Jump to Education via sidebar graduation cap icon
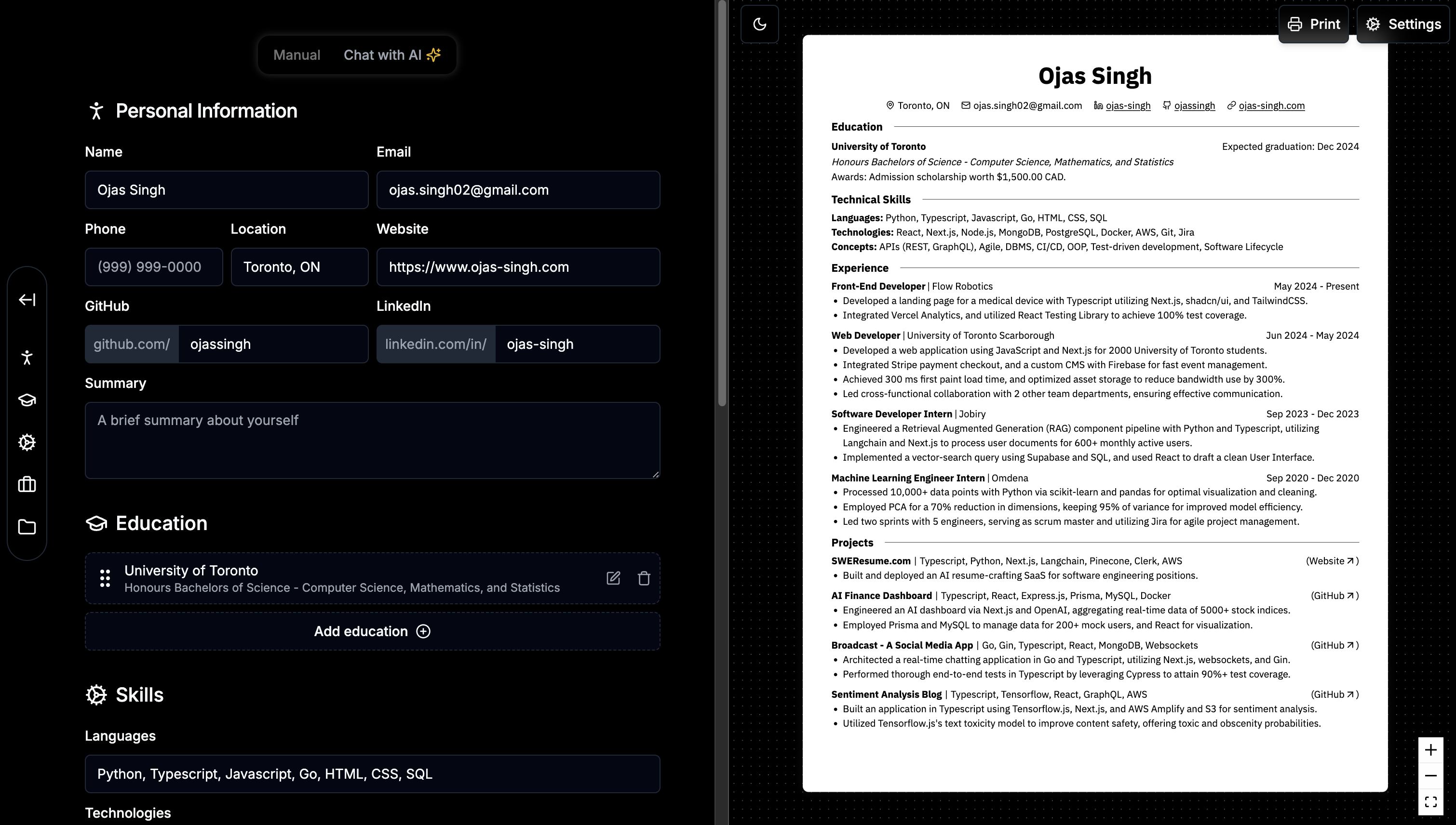Viewport: 1456px width, 825px height. pyautogui.click(x=27, y=400)
